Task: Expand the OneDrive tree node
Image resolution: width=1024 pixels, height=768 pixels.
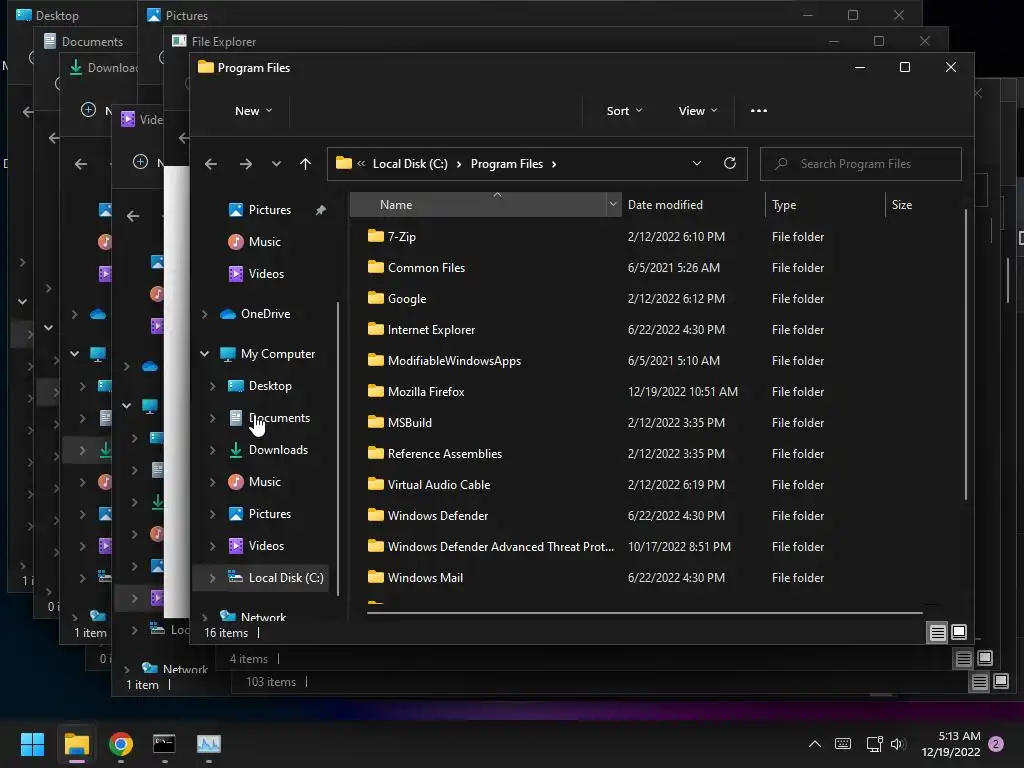Action: tap(204, 314)
